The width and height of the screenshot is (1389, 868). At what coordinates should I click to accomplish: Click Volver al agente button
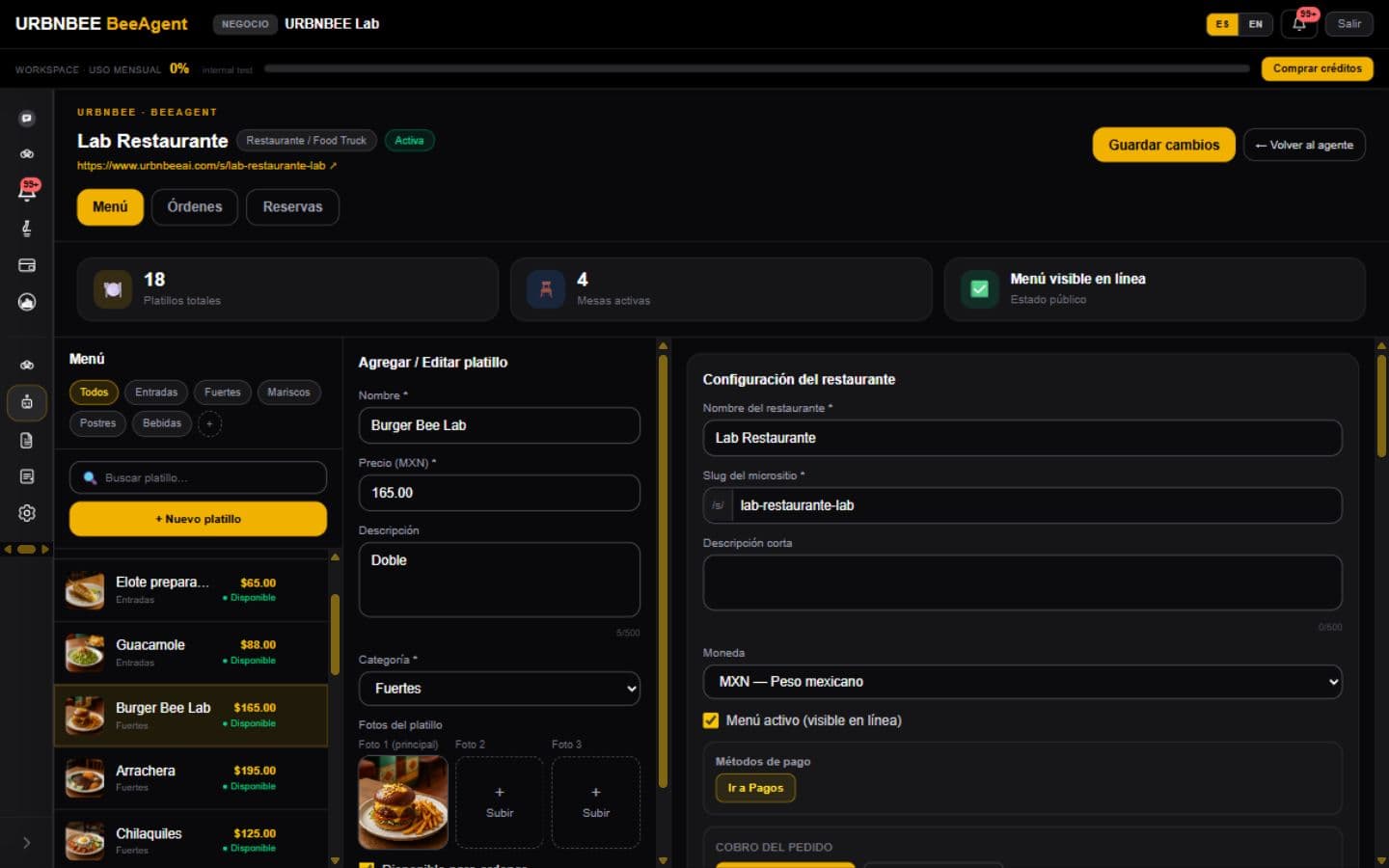[1304, 145]
